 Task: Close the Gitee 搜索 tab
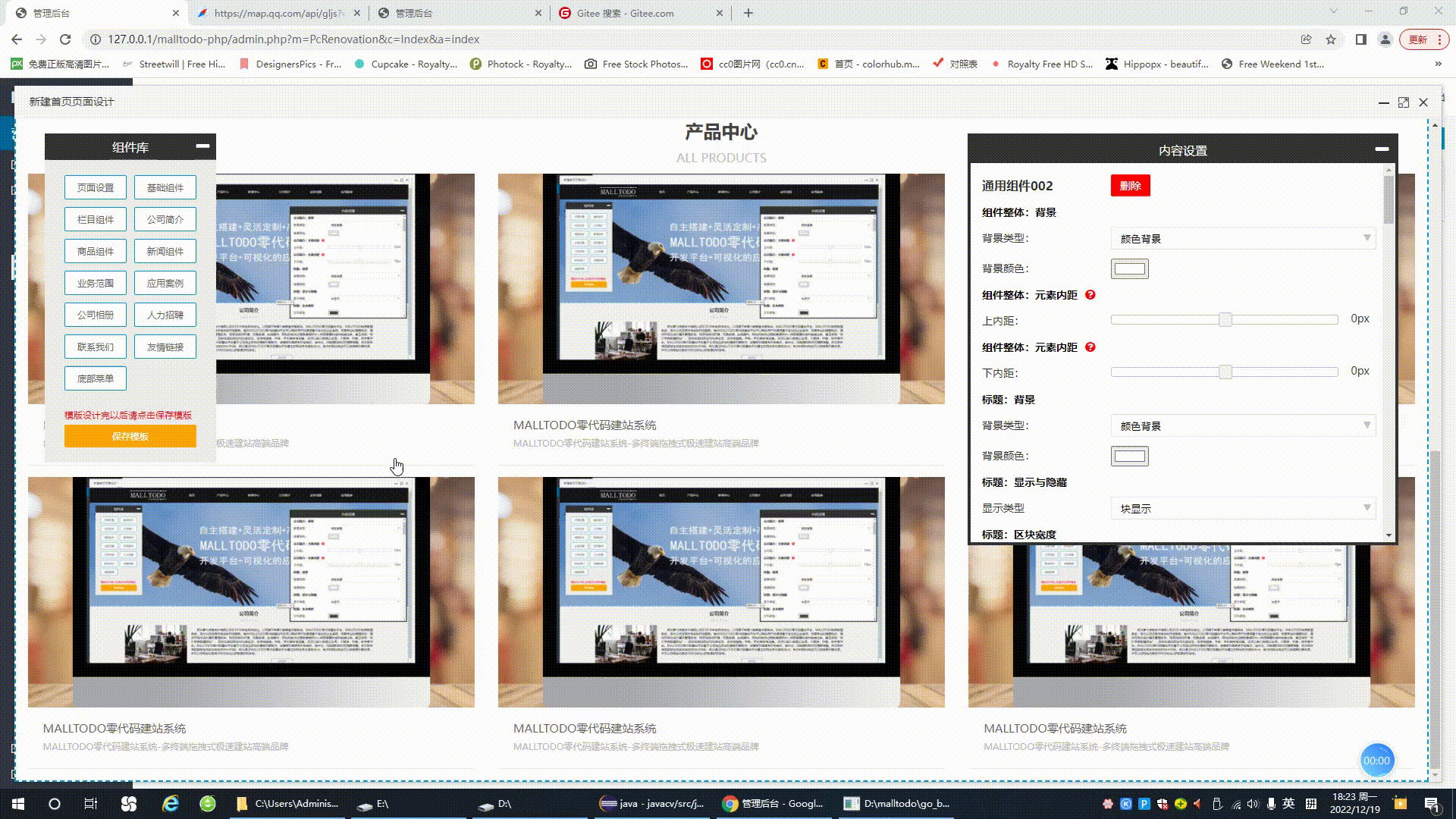tap(720, 13)
